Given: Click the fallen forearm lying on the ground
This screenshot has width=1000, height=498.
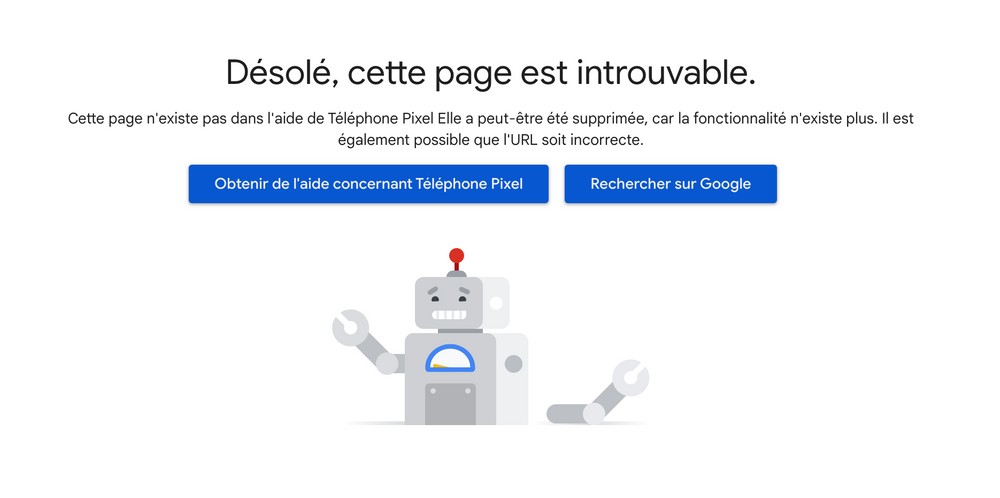Looking at the screenshot, I should [x=569, y=414].
